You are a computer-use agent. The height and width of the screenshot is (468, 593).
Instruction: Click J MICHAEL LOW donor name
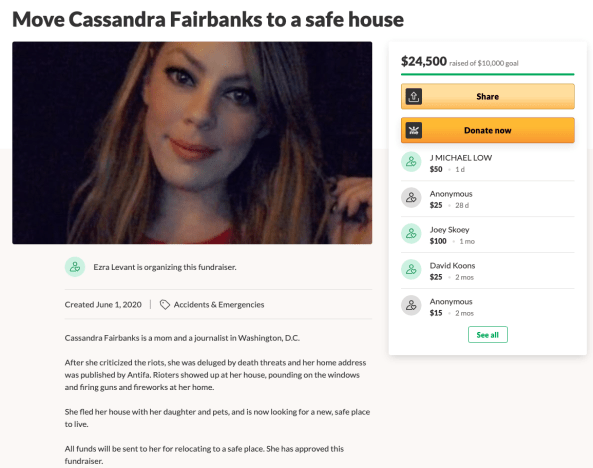click(x=461, y=158)
